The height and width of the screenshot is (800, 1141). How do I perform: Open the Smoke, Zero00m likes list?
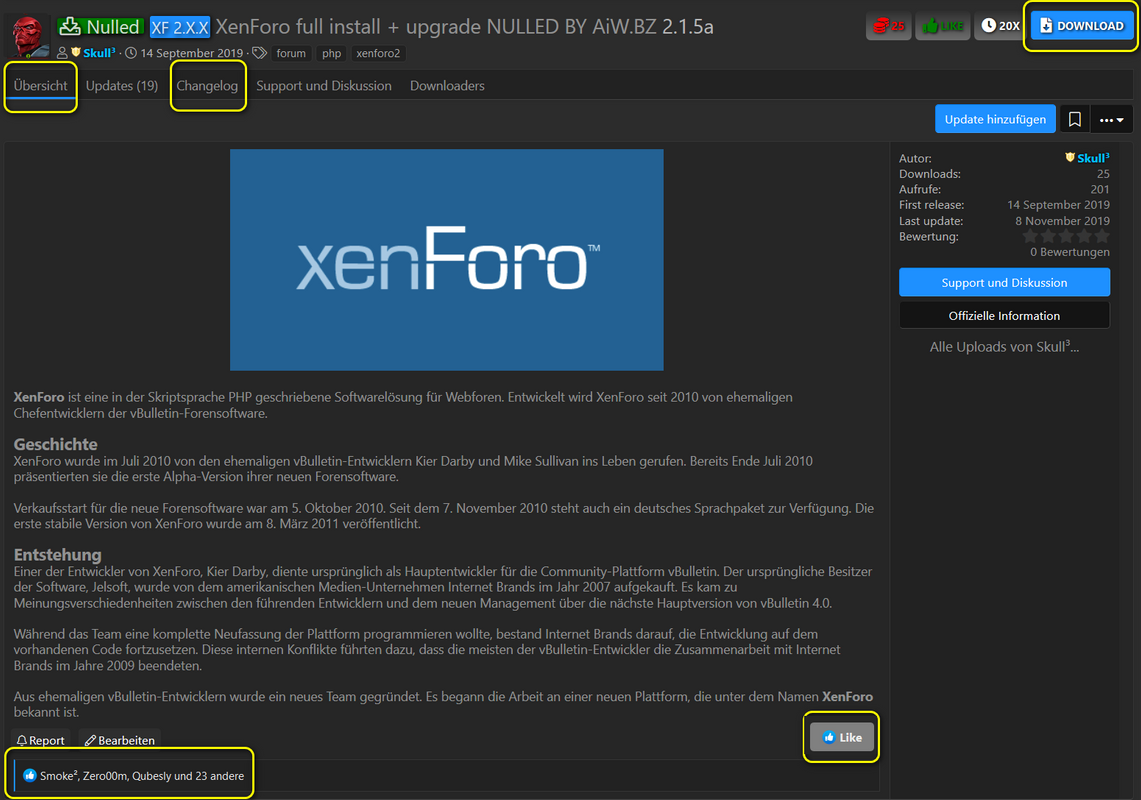point(142,776)
